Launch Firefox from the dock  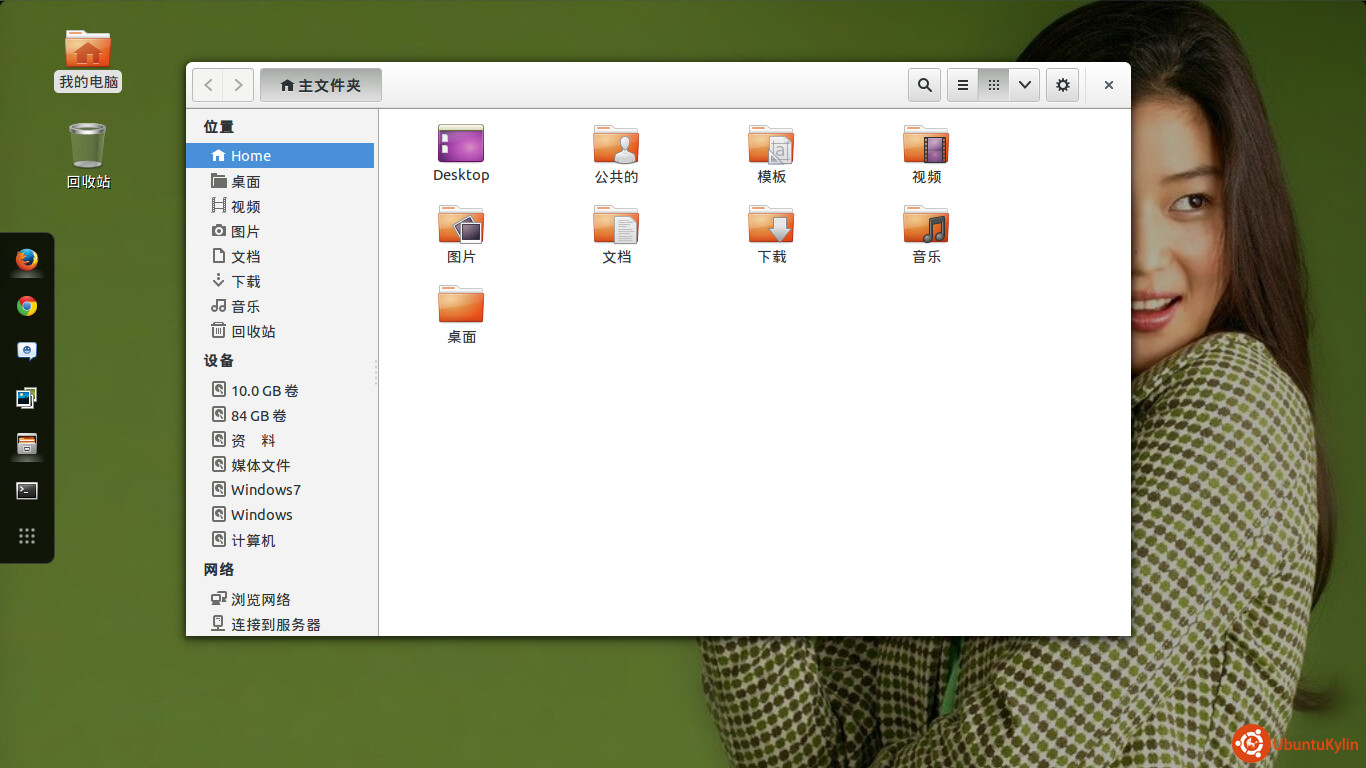[27, 260]
